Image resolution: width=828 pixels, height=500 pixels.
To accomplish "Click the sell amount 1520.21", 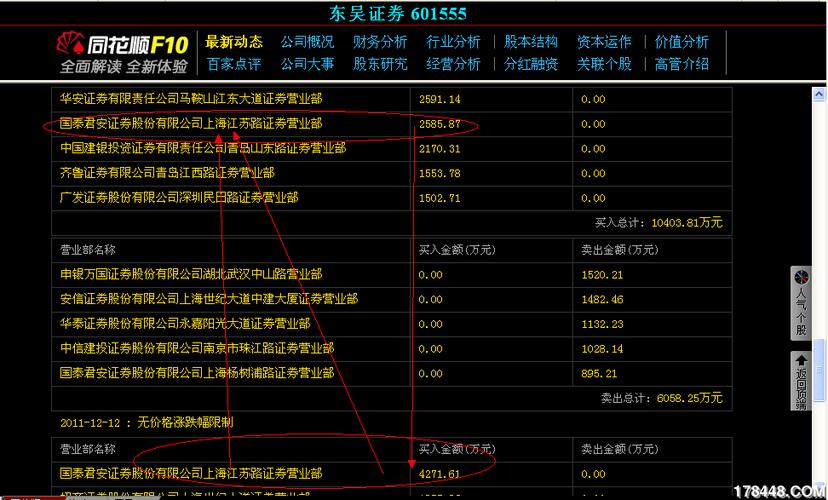I will (x=602, y=275).
